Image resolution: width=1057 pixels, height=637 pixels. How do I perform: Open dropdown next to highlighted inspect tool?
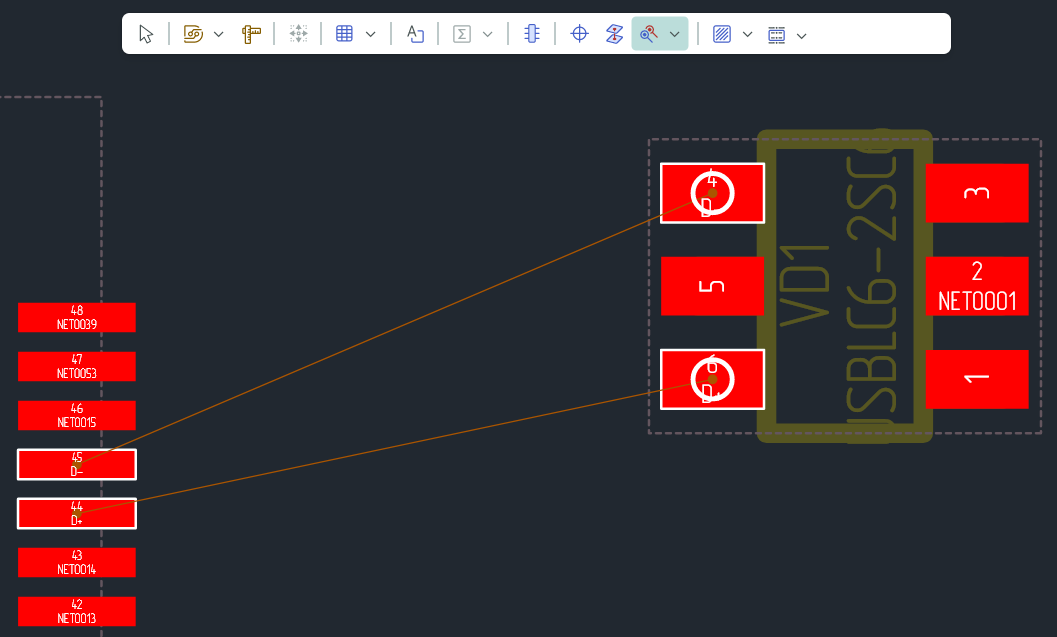pyautogui.click(x=675, y=34)
